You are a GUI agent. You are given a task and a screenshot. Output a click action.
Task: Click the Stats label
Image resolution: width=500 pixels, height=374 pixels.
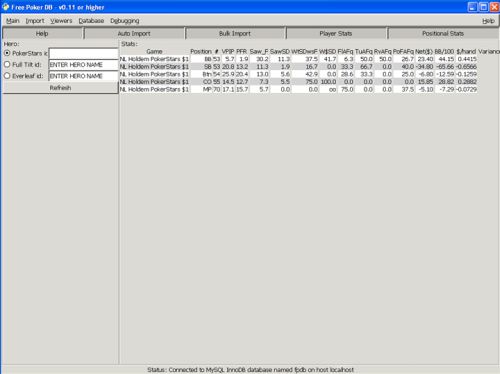tap(129, 44)
